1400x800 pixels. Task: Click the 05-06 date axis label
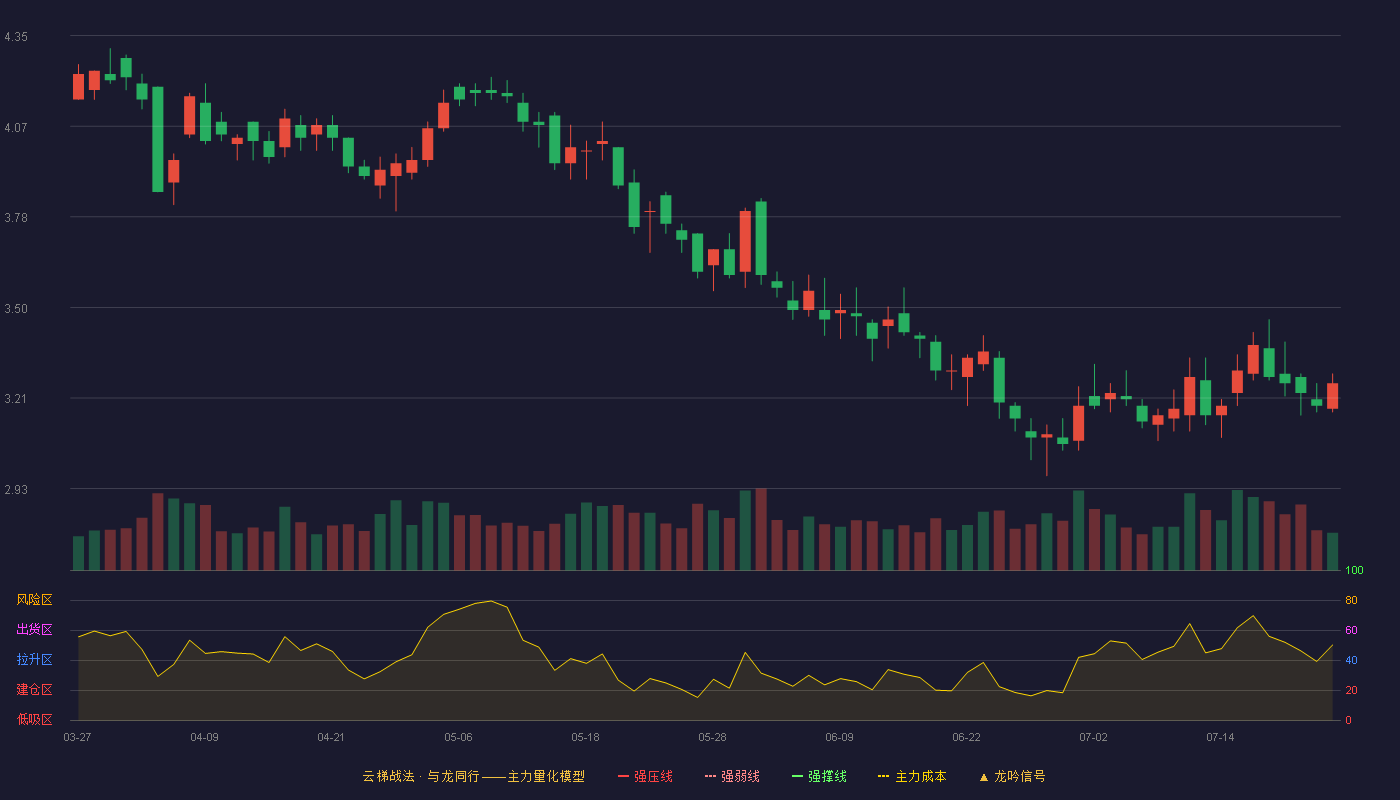point(458,737)
